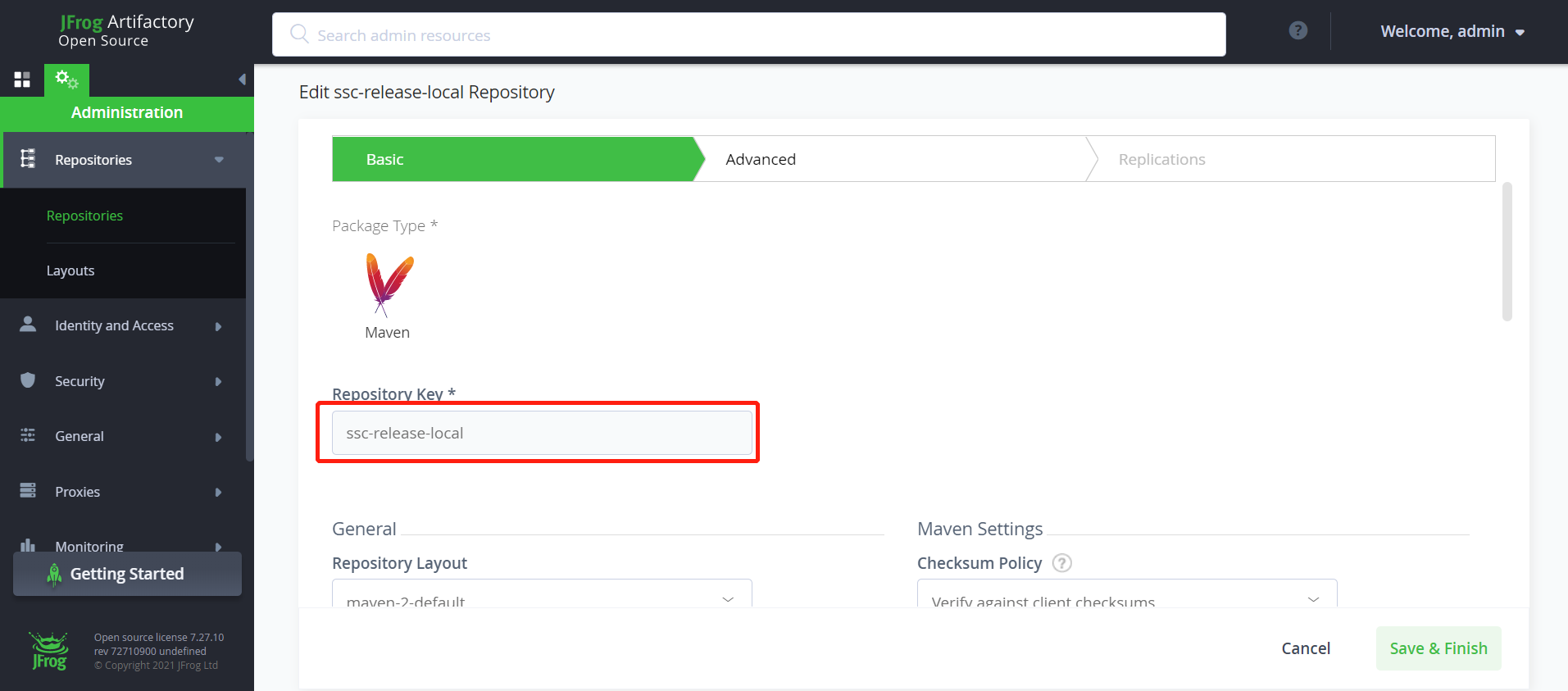The height and width of the screenshot is (691, 1568).
Task: Open the Repository Layout dropdown
Action: [542, 593]
